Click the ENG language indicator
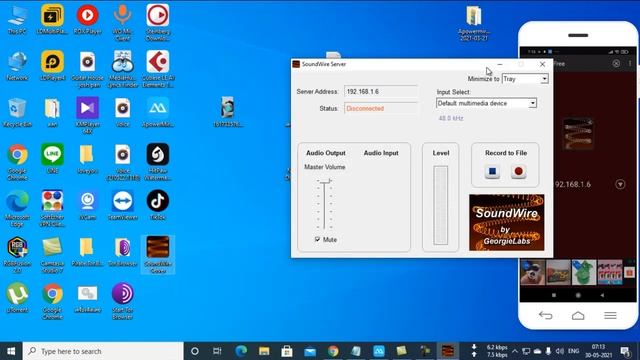640x360 pixels. (573, 351)
